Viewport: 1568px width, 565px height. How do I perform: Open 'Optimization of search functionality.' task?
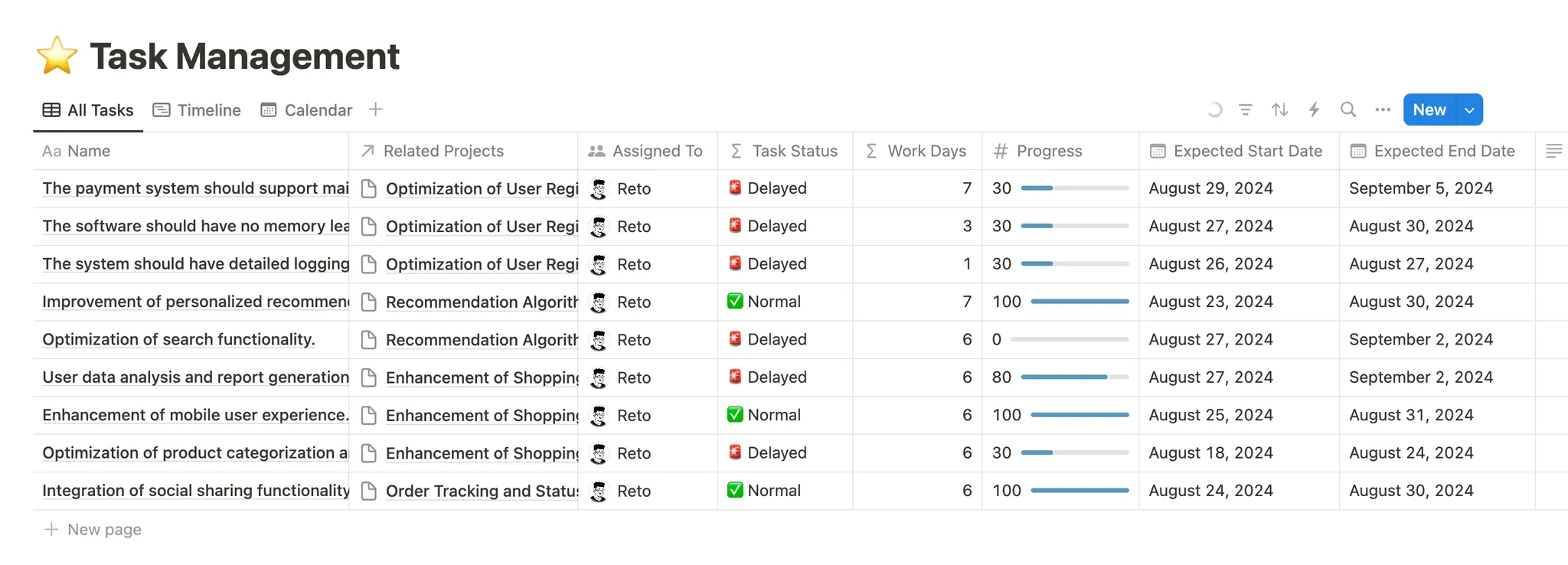click(178, 339)
